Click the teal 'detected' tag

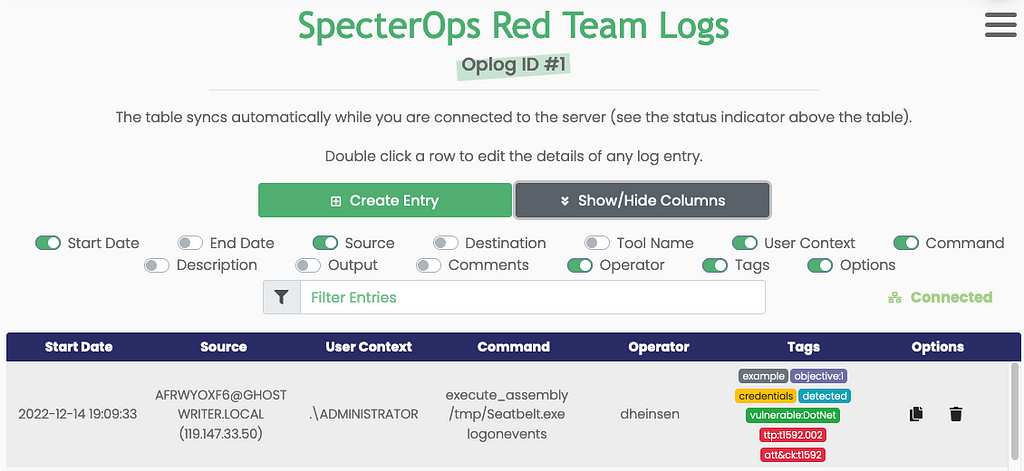824,396
